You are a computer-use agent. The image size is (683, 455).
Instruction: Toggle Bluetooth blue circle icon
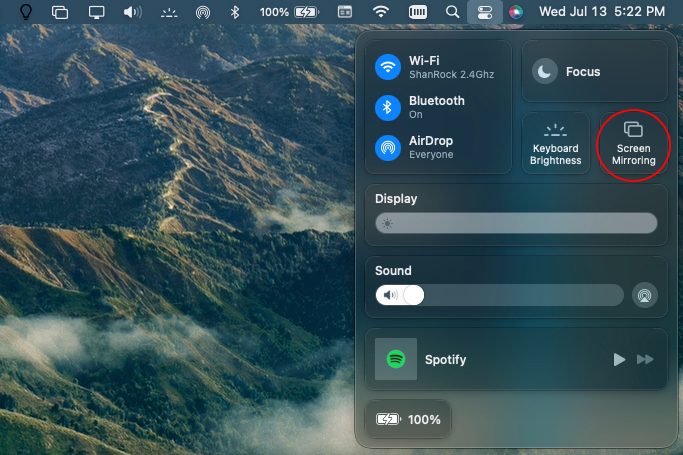point(388,108)
